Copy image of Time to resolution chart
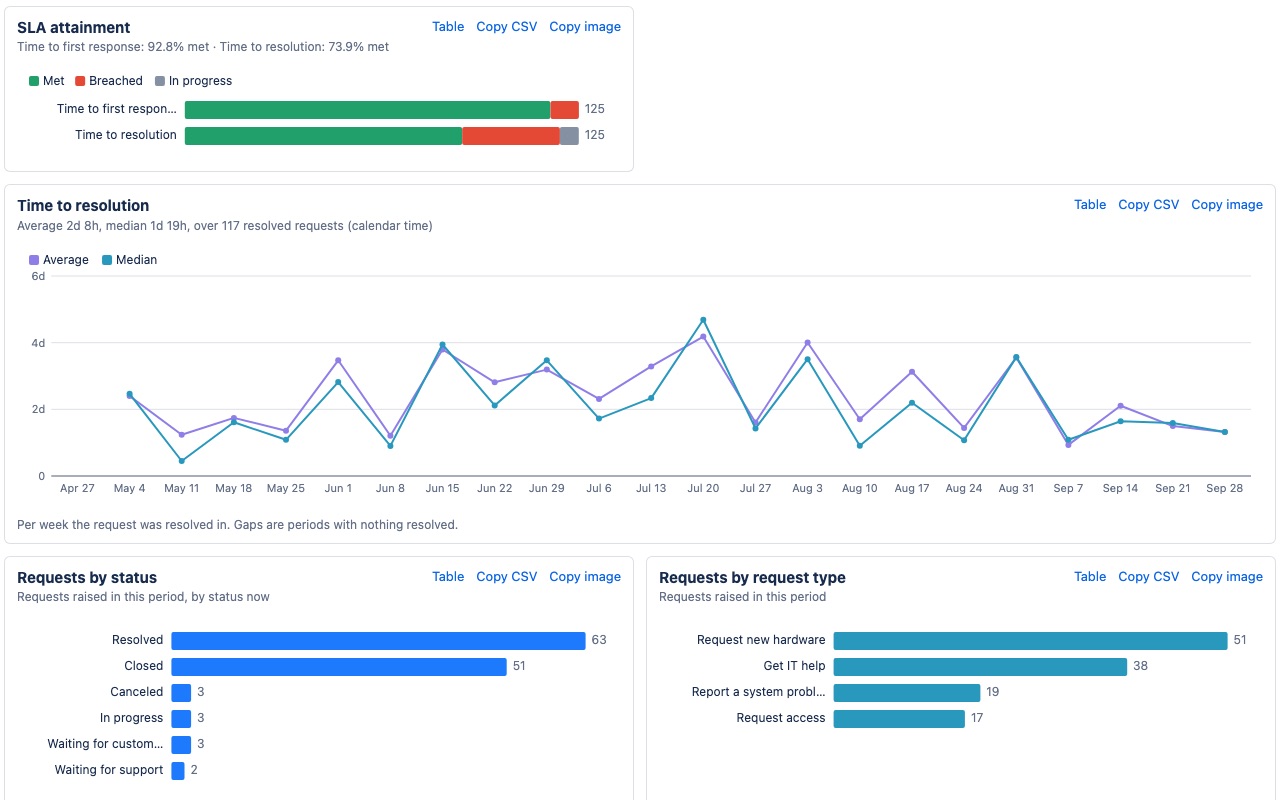The width and height of the screenshot is (1280, 800). (1227, 205)
